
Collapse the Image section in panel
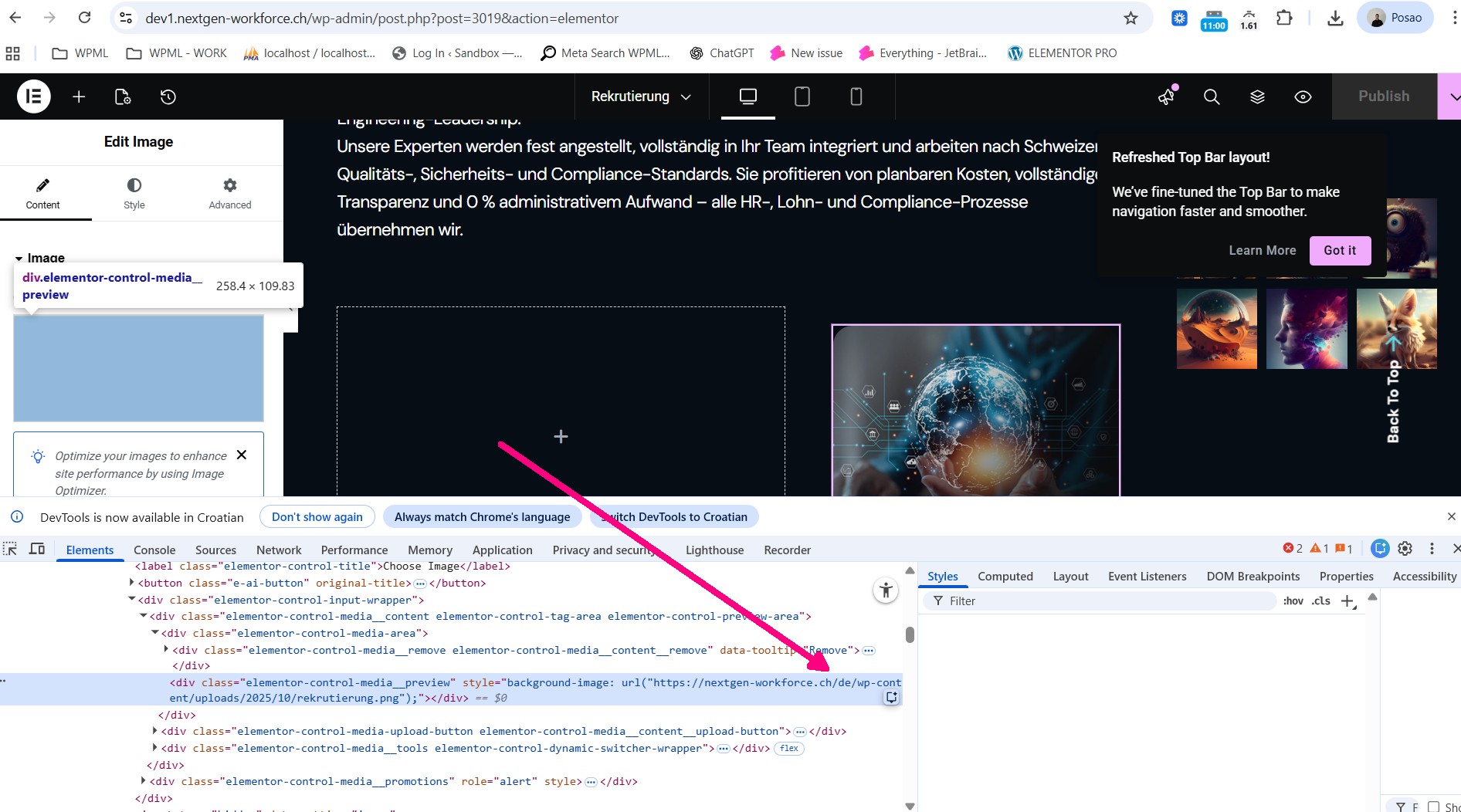[19, 258]
